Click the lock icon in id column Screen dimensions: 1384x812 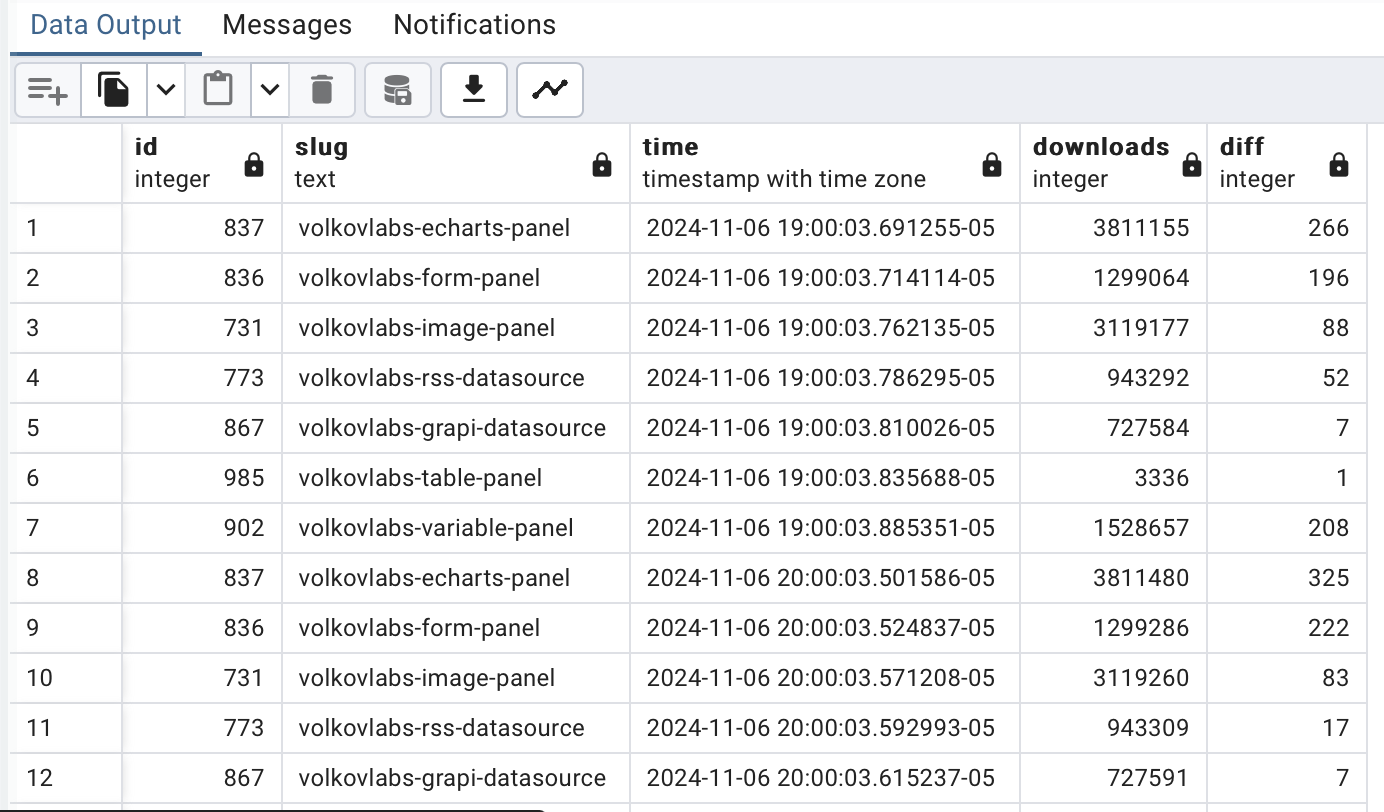254,165
